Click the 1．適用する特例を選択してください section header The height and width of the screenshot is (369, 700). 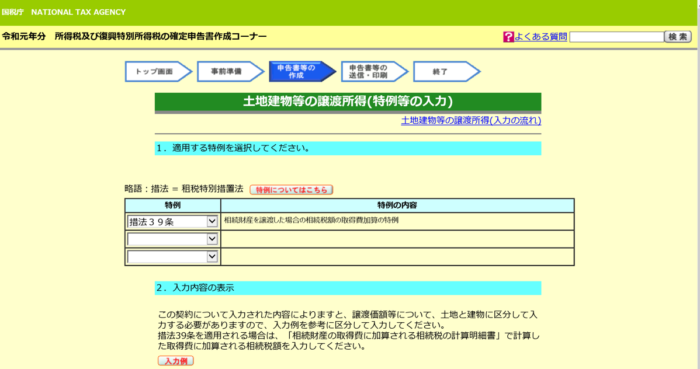[348, 148]
